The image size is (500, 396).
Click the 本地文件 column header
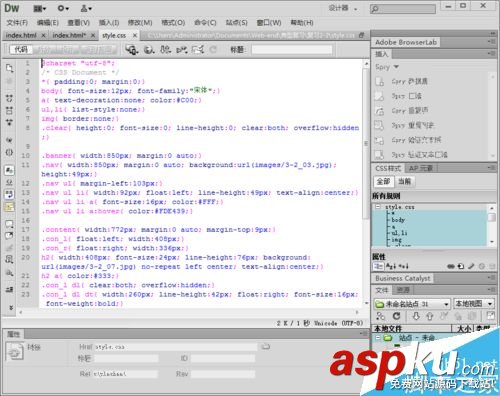coord(412,329)
